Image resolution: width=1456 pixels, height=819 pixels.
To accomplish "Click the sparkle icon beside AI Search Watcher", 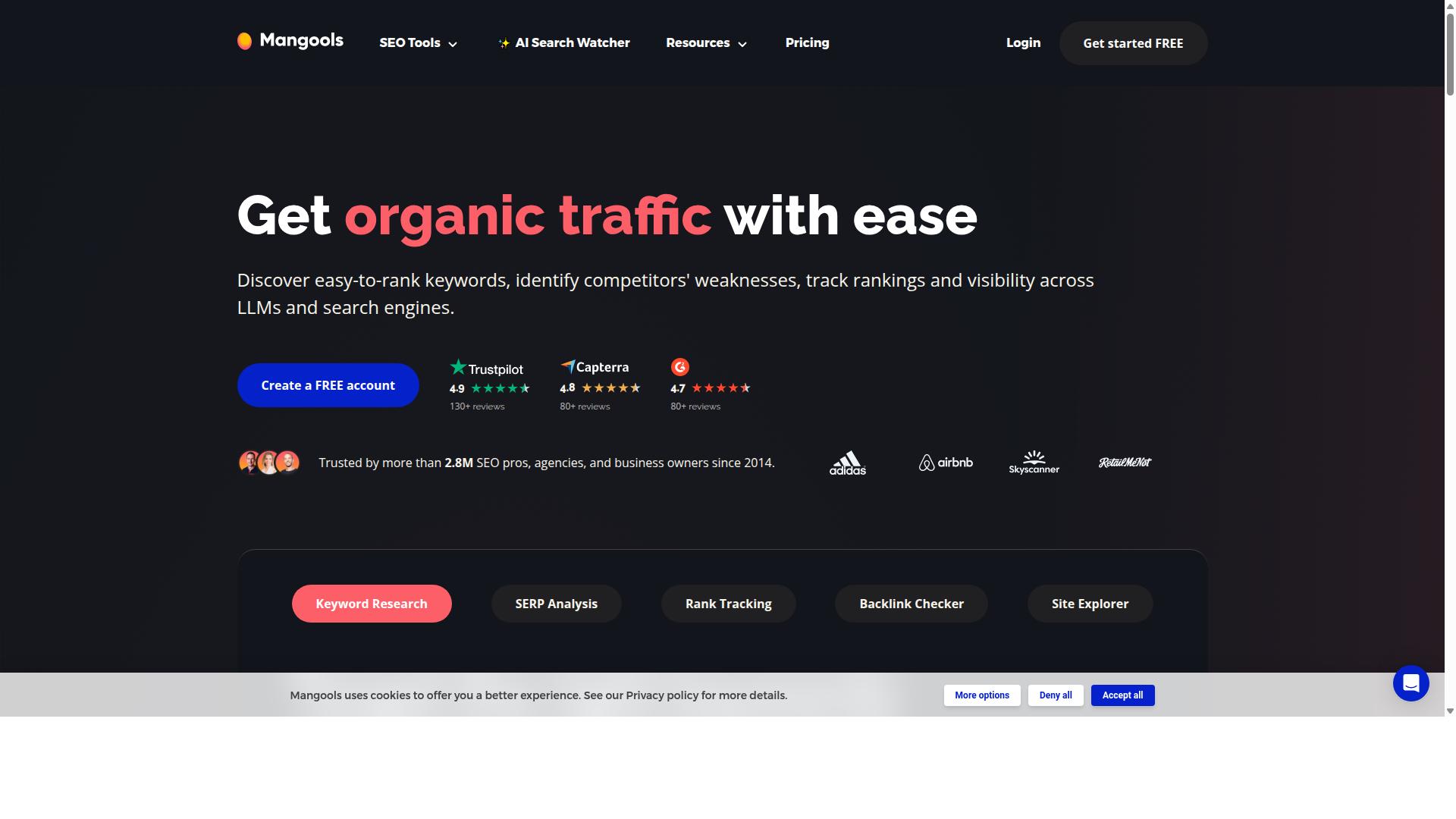I will click(x=504, y=43).
